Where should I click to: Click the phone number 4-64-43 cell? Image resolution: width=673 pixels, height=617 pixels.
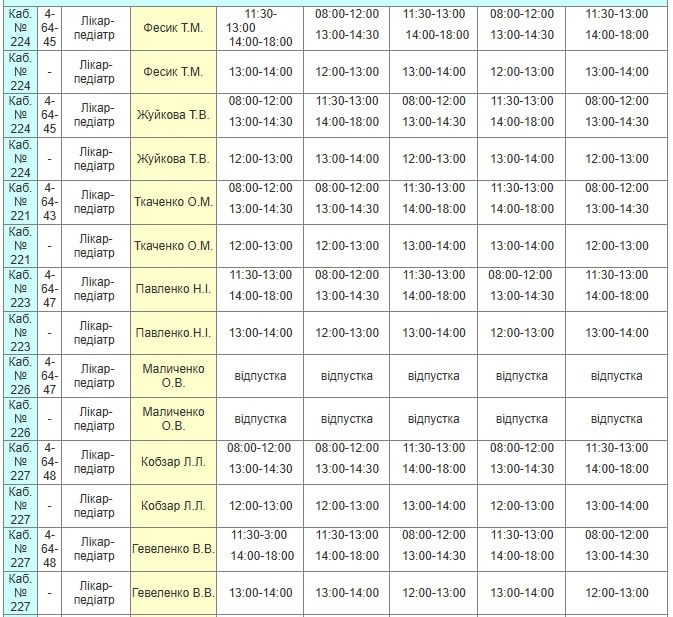click(50, 201)
